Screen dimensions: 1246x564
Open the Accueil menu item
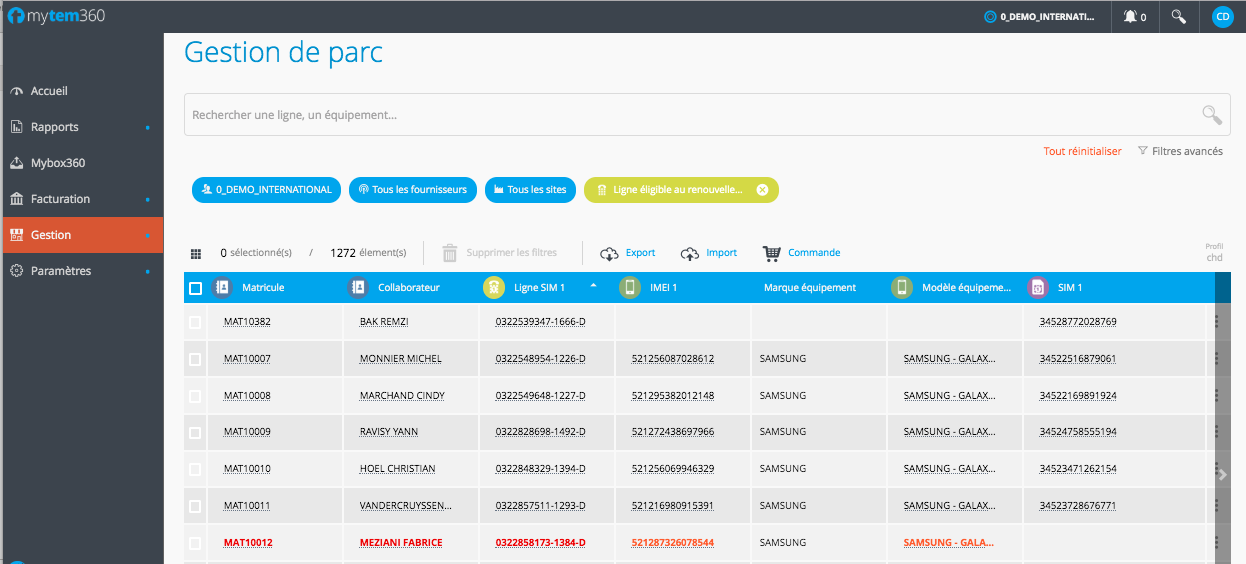click(82, 91)
